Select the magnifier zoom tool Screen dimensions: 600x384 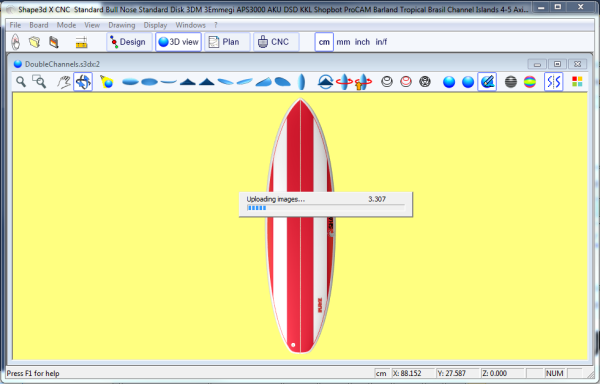tap(21, 81)
